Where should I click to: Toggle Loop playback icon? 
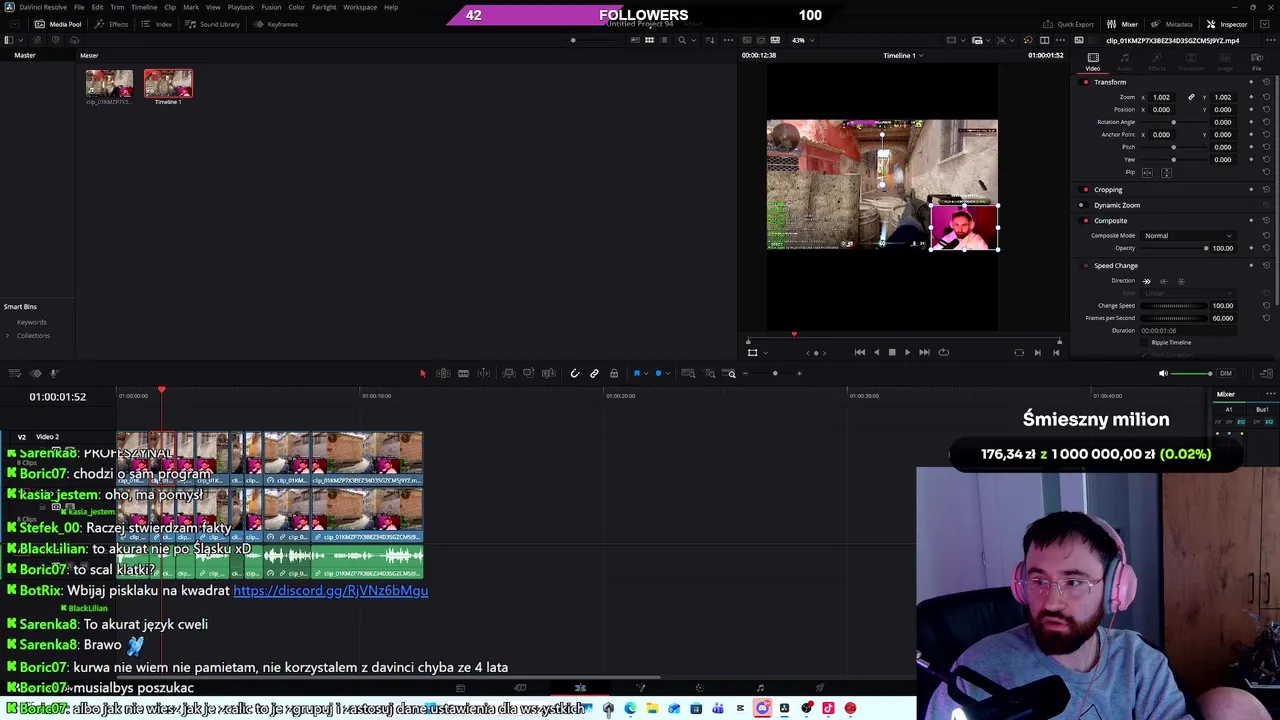(943, 352)
